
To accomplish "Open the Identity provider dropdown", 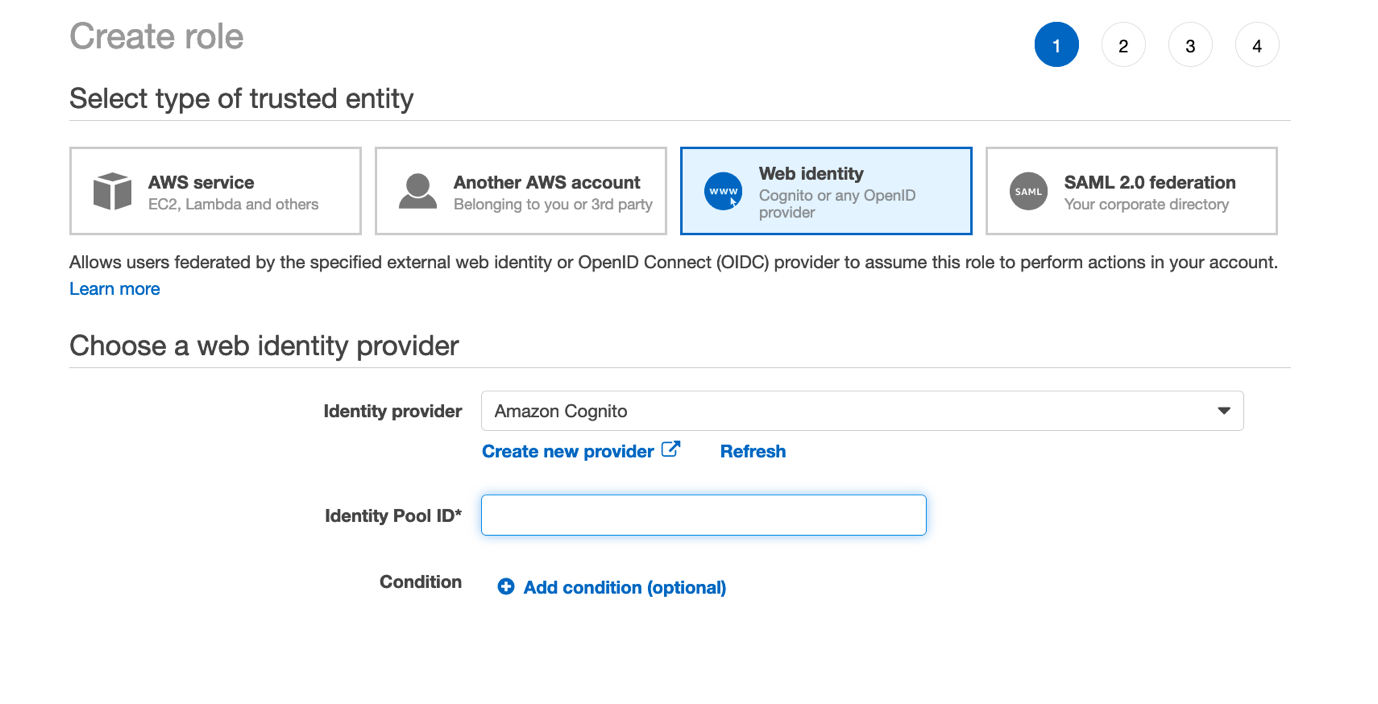I will click(x=862, y=411).
